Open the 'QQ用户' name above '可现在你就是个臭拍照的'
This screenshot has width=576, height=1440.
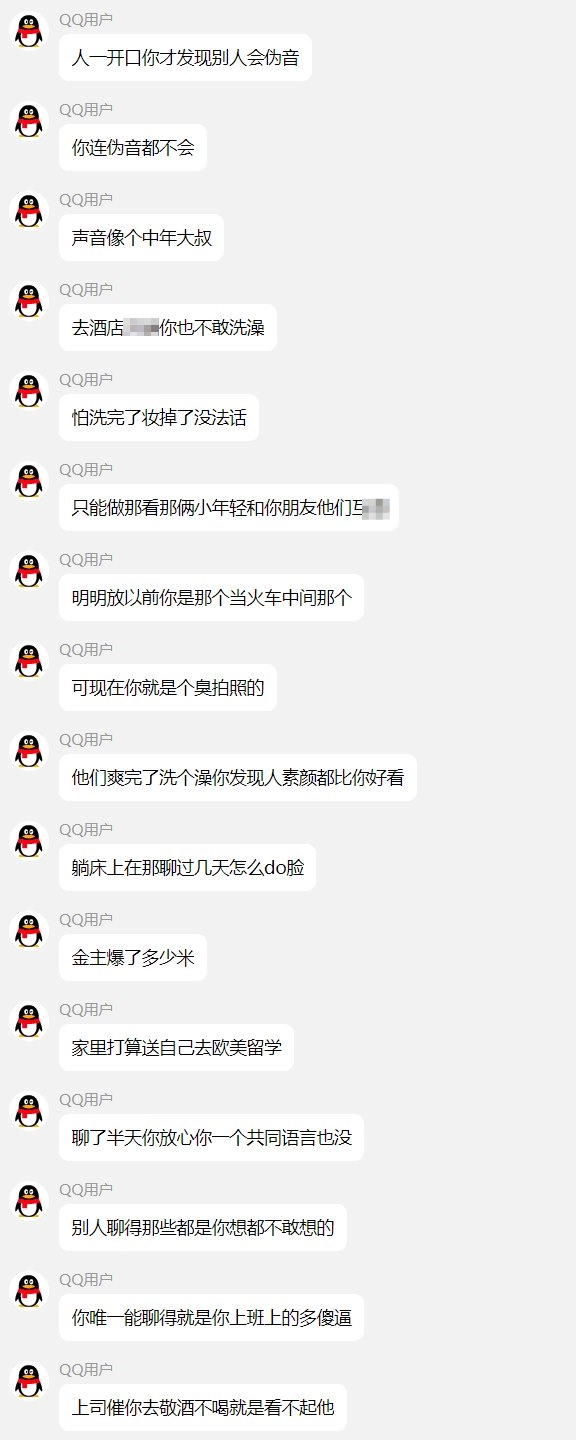pos(86,649)
